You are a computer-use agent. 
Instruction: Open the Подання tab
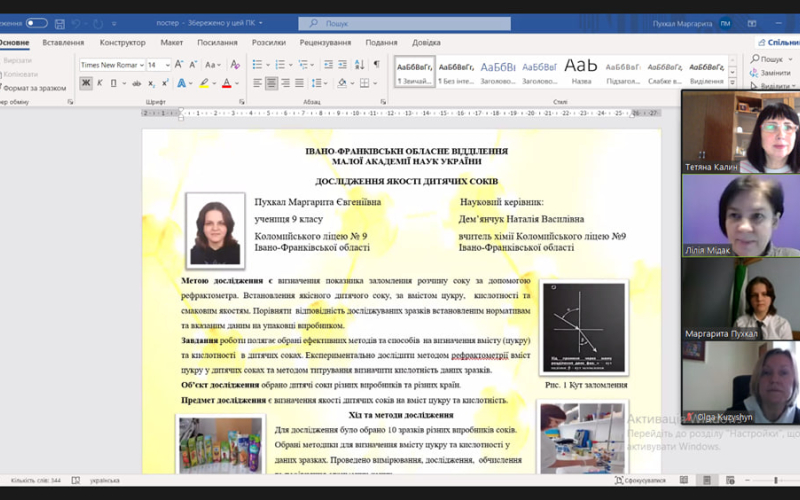[x=381, y=42]
